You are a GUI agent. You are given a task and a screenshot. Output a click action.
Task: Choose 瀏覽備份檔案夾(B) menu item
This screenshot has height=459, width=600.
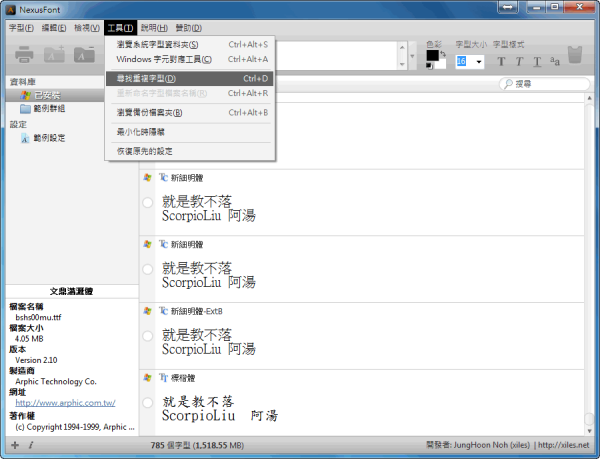point(190,113)
